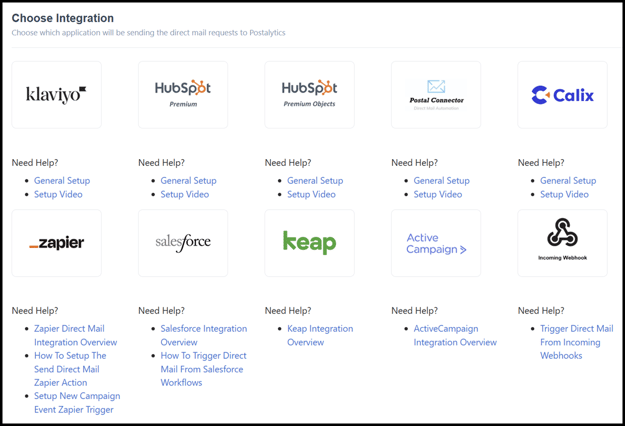Open General Setup under Postal Connector
Screen dimensions: 625x426
tap(442, 181)
